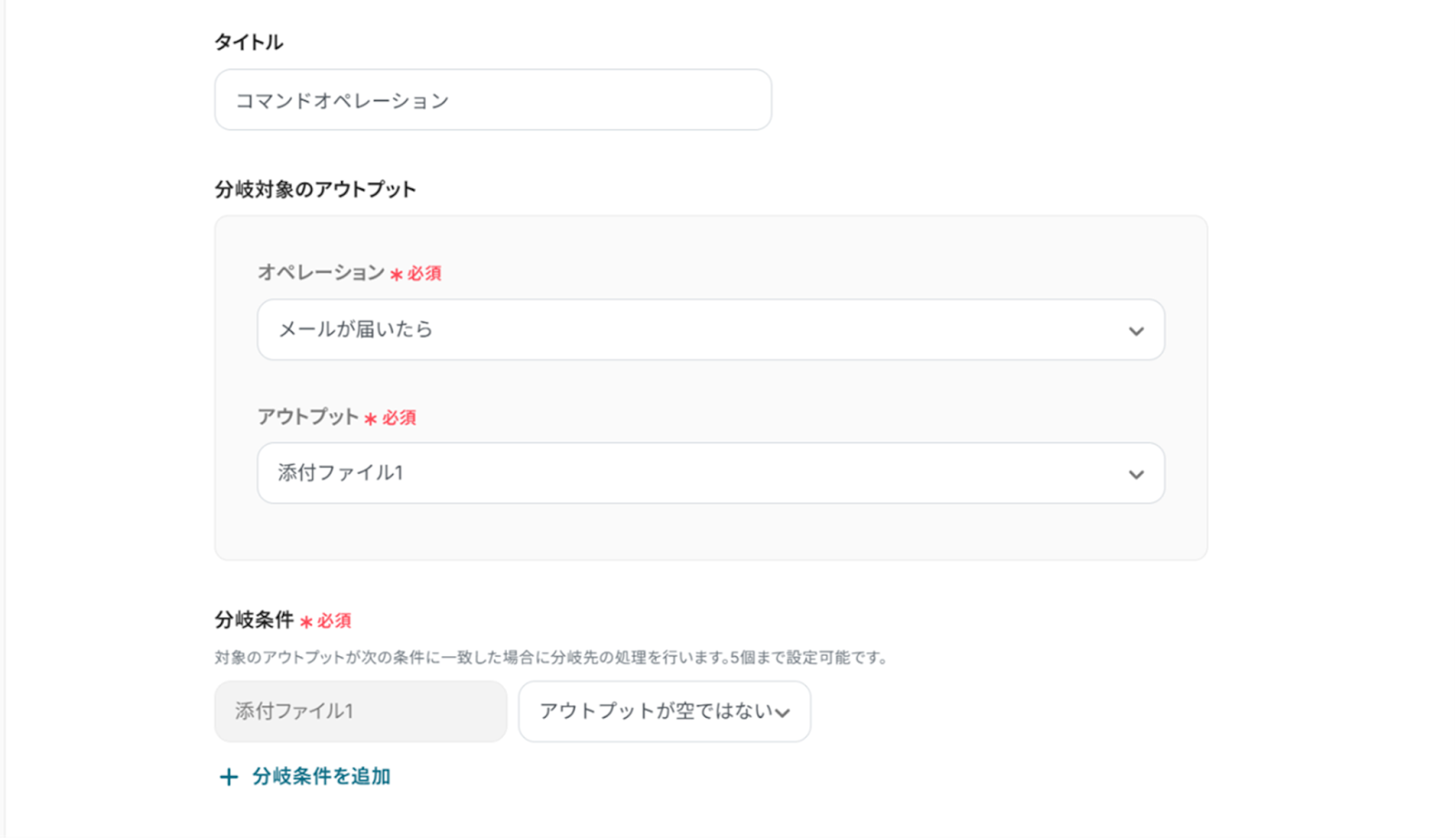Click the 必須 text beside 分岐条件
Image resolution: width=1456 pixels, height=838 pixels.
334,621
